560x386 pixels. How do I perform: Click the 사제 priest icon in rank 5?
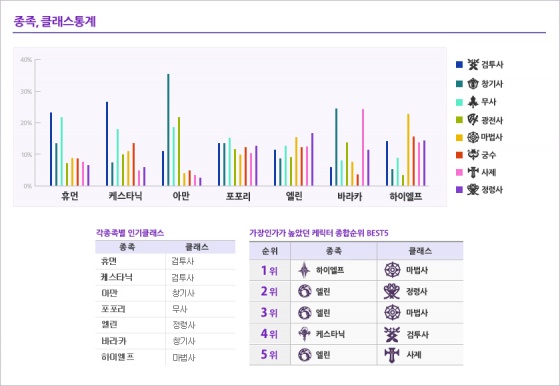(392, 355)
